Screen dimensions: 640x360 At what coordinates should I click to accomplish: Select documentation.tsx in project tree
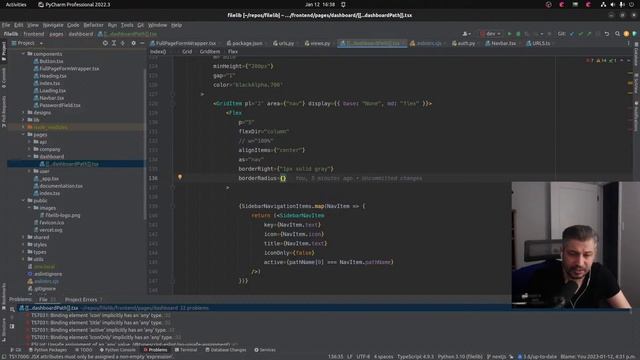[61, 186]
